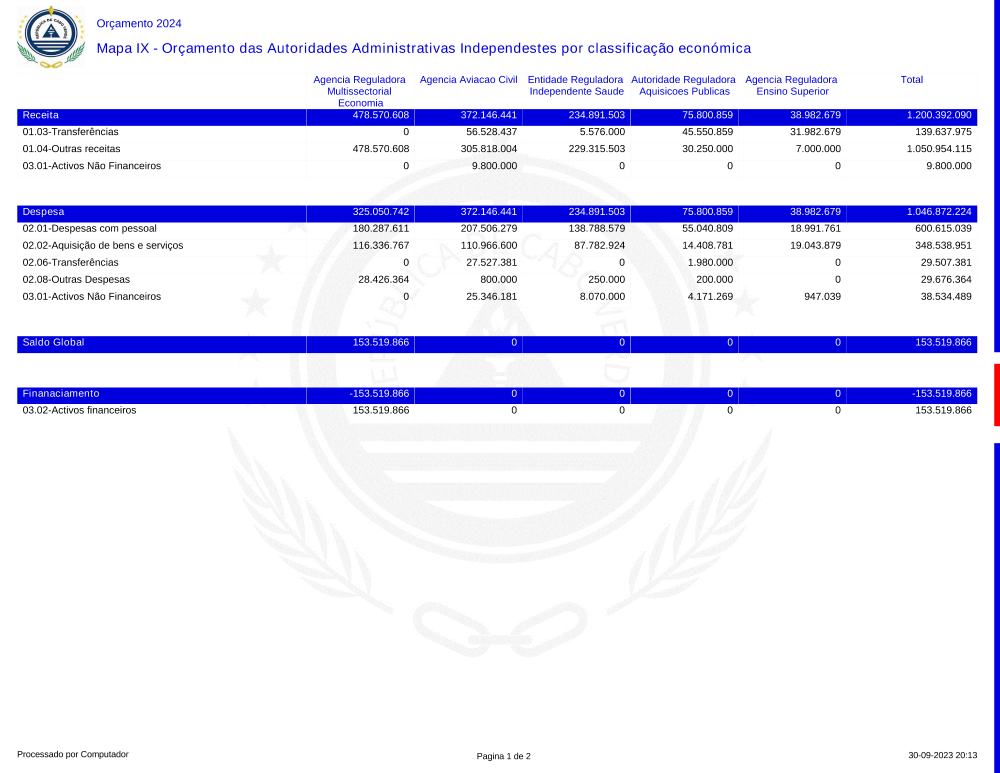Click the Agencia Aviacao Civil column header
This screenshot has width=1000, height=773.
pos(468,79)
